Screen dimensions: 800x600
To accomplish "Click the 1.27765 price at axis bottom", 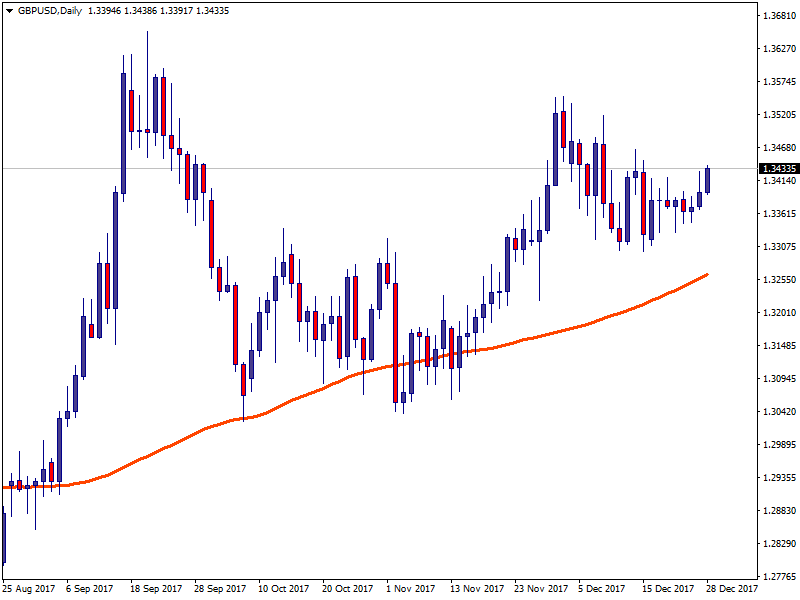I will pyautogui.click(x=776, y=576).
